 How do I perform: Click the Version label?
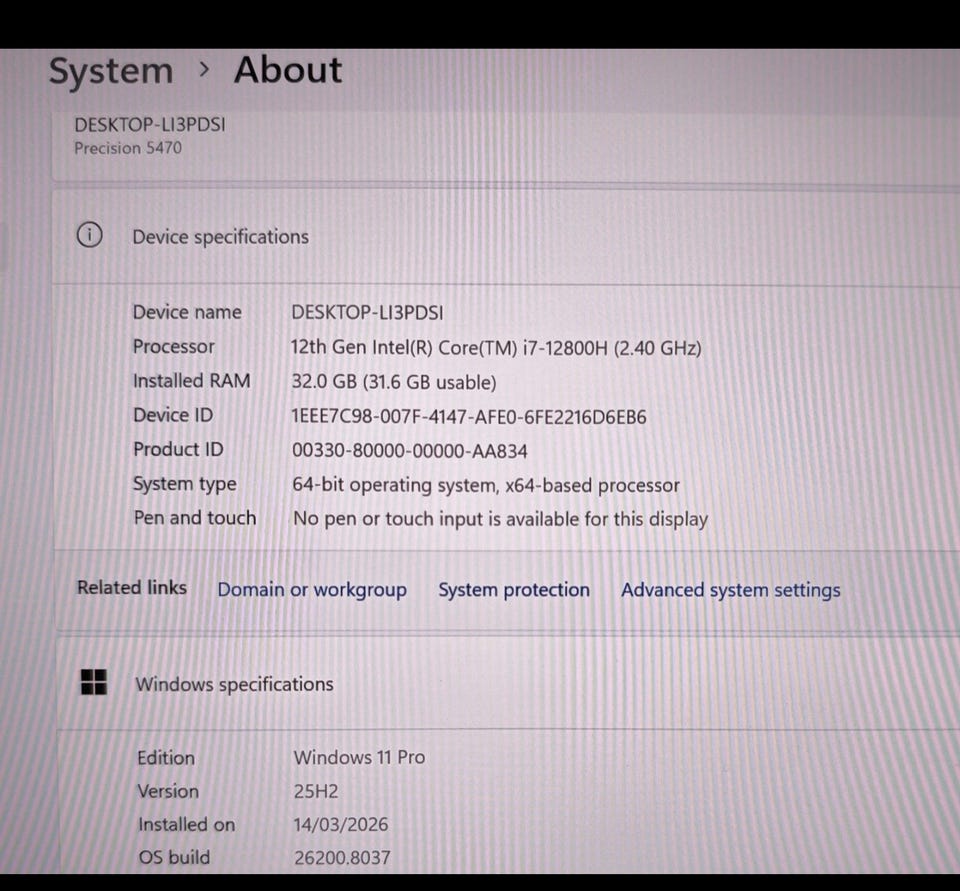click(168, 792)
